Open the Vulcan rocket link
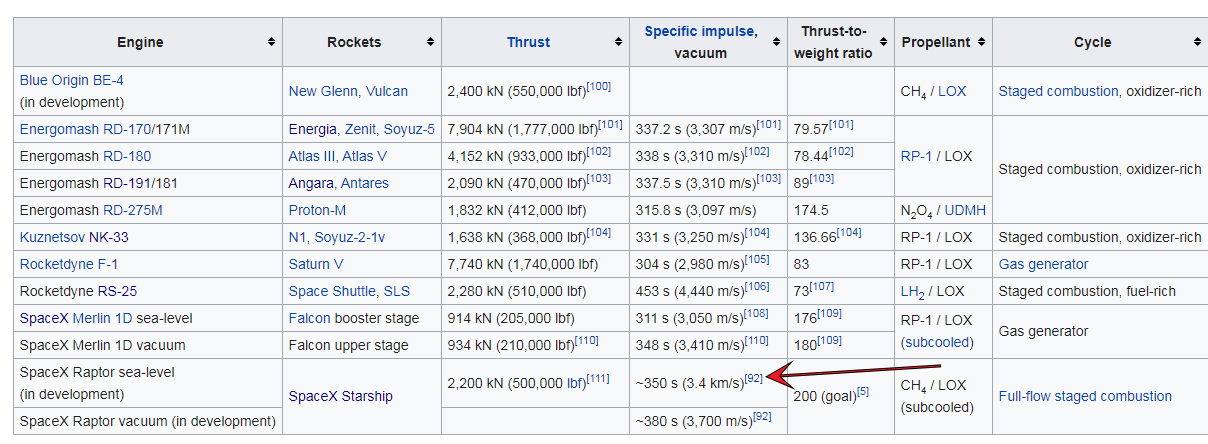1208x444 pixels. (x=387, y=91)
